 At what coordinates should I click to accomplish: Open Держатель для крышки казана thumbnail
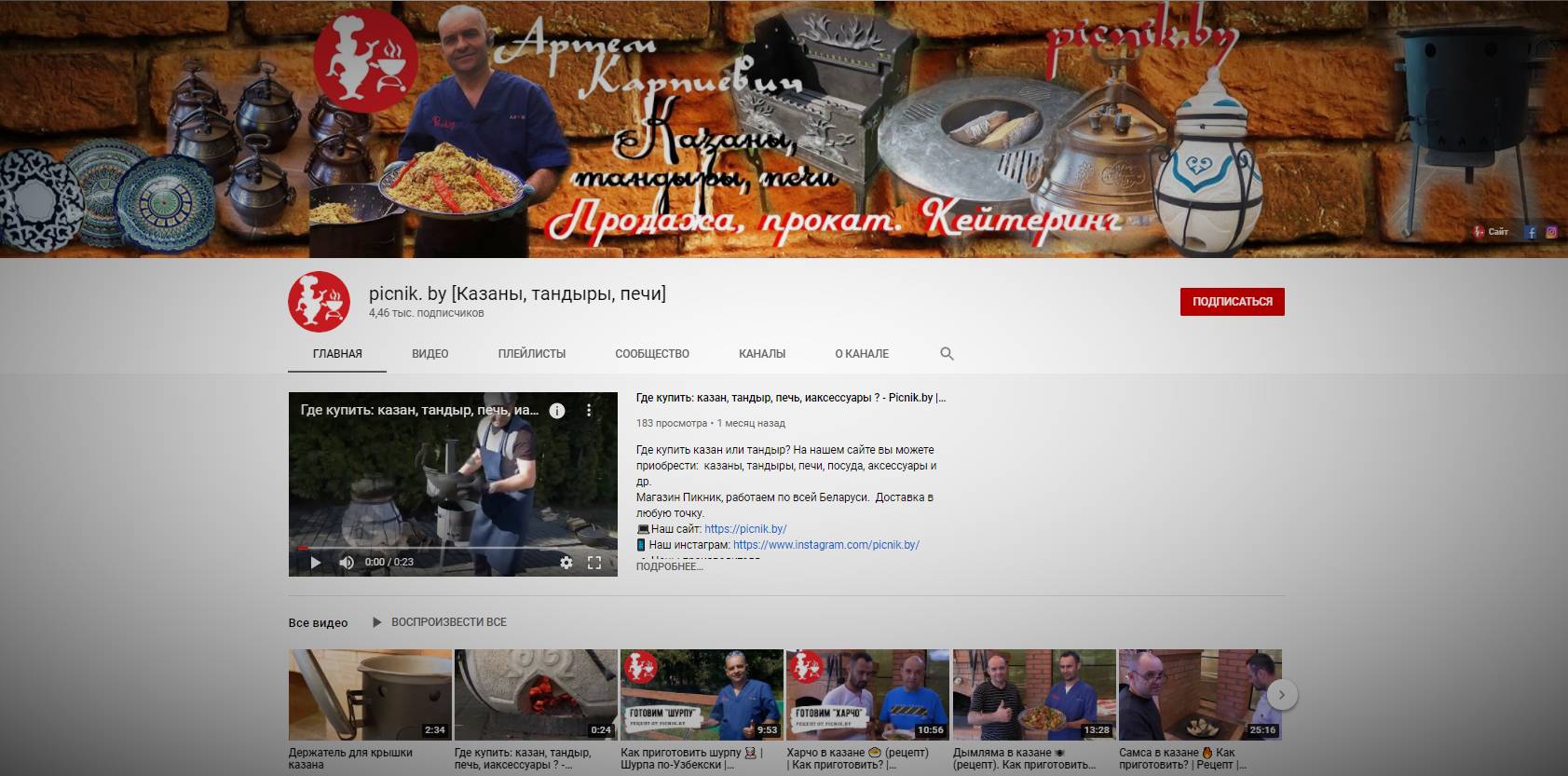[x=370, y=695]
